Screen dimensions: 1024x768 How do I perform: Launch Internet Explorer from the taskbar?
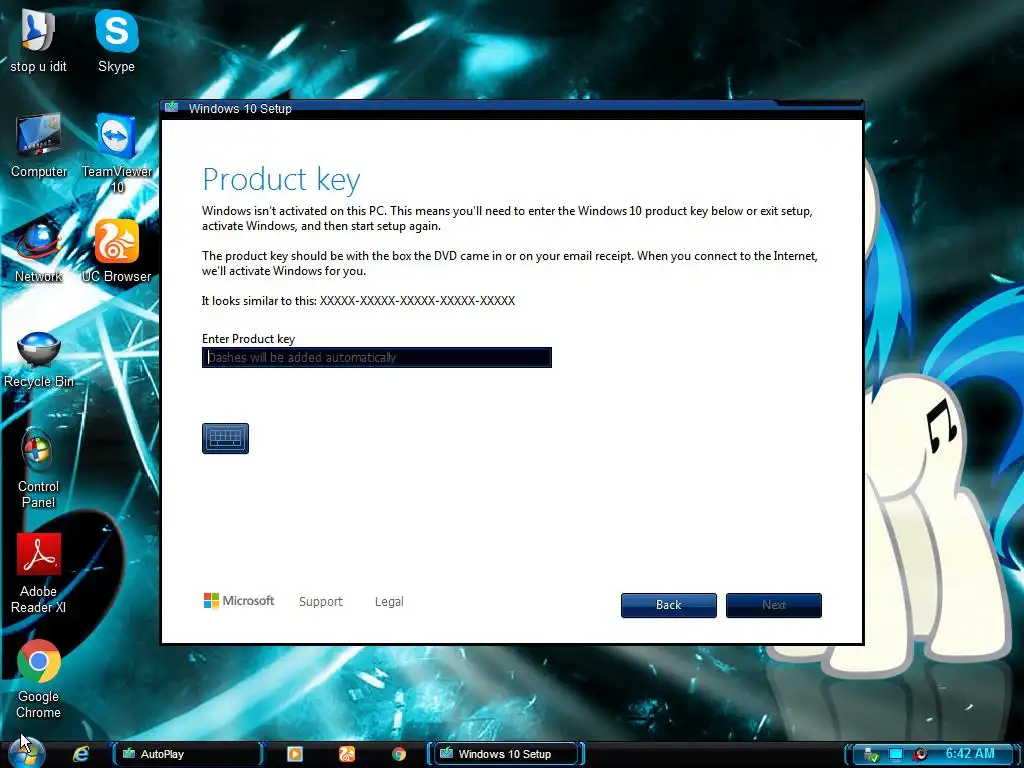click(81, 754)
